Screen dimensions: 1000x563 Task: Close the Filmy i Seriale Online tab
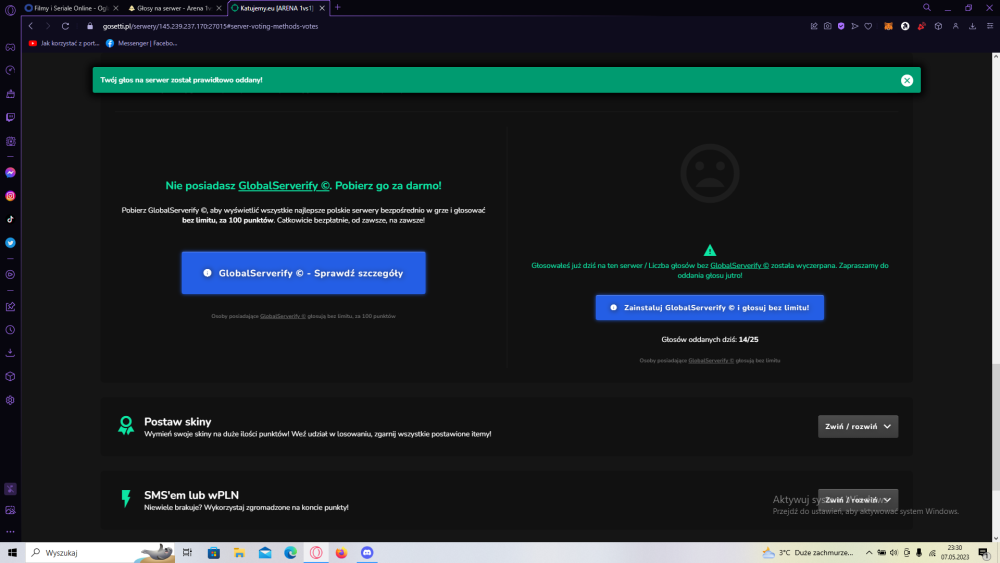click(115, 8)
